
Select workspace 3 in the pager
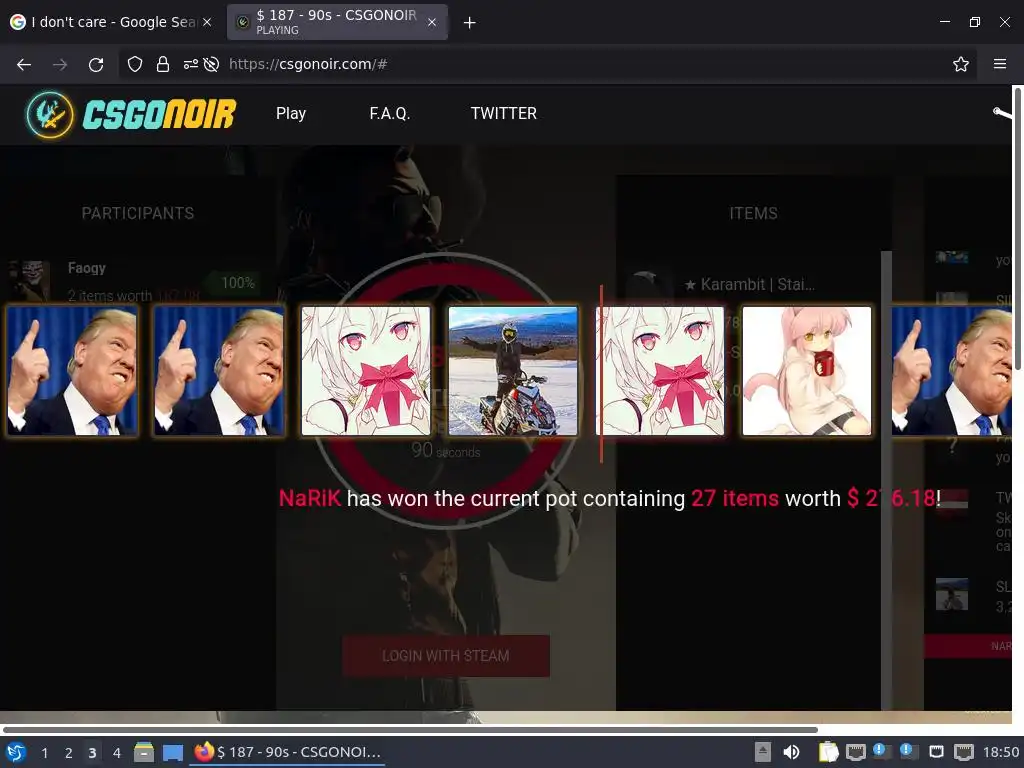[x=93, y=752]
